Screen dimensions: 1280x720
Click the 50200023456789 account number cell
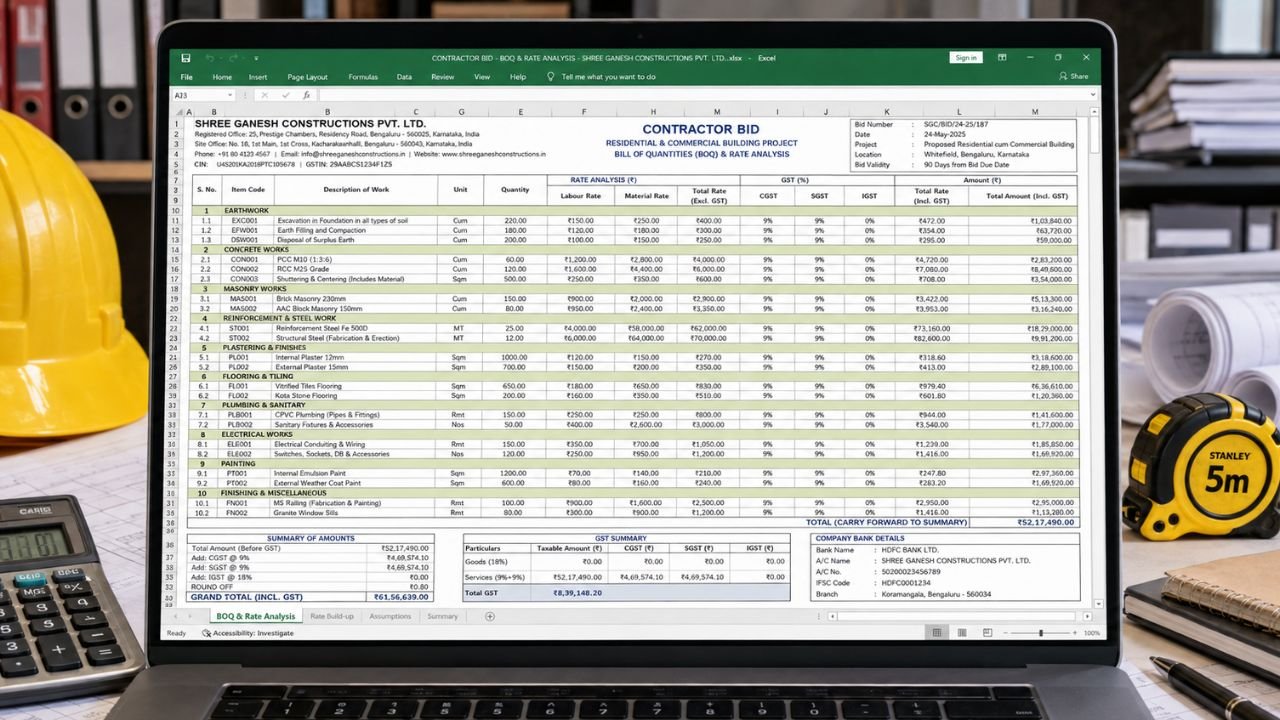coord(910,572)
